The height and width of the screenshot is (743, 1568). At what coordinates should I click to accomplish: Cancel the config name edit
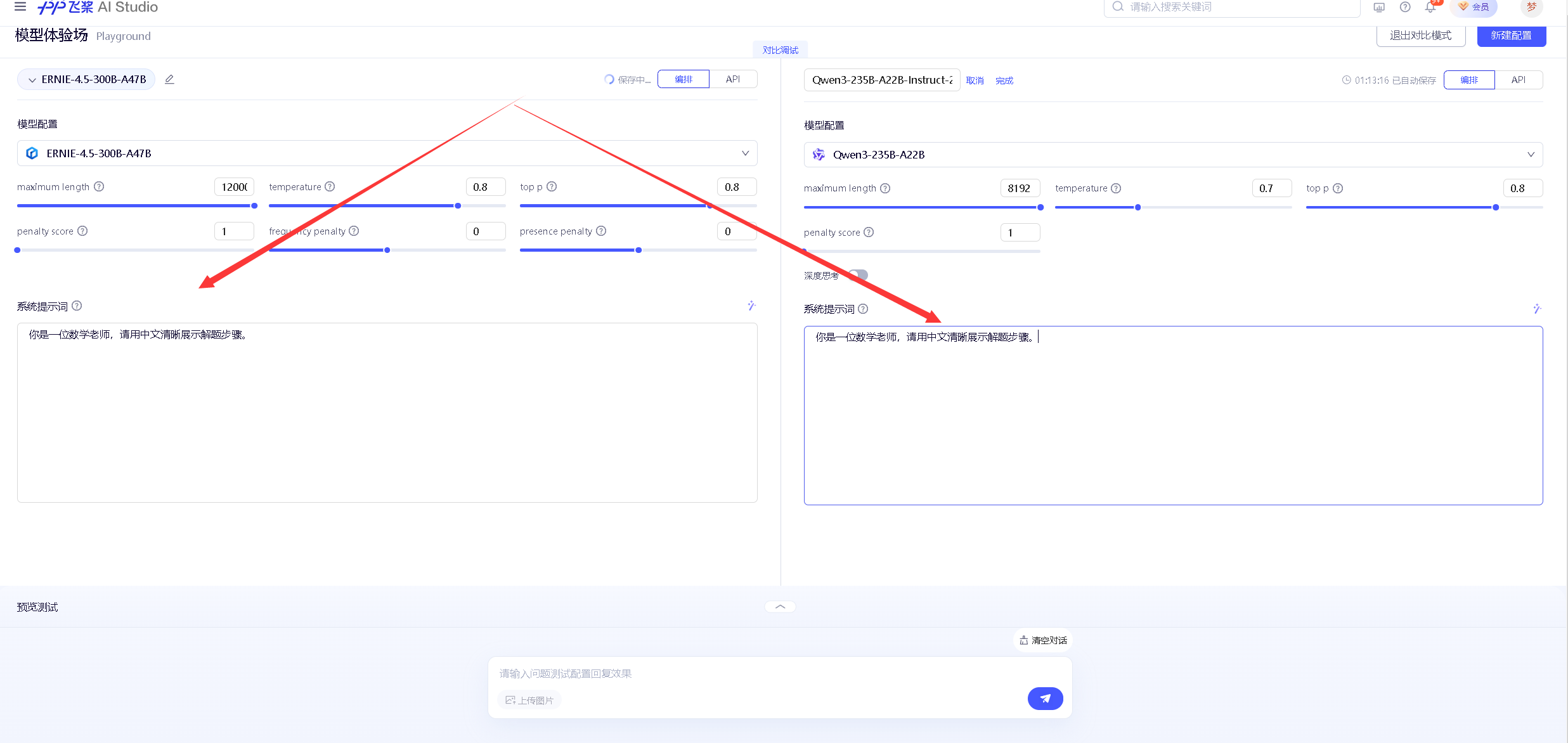coord(975,81)
